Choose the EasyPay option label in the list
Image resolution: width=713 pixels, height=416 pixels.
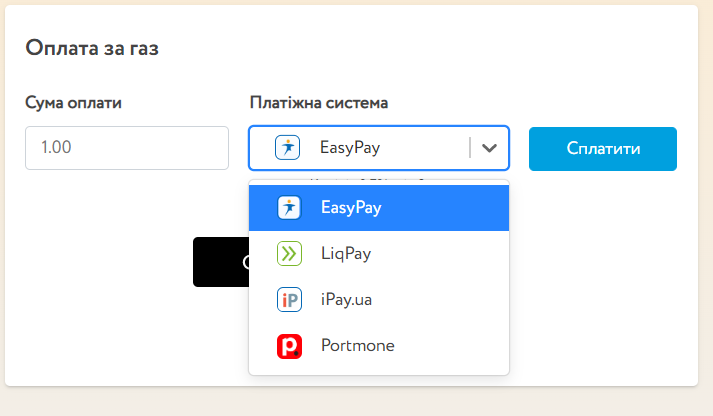(x=351, y=208)
